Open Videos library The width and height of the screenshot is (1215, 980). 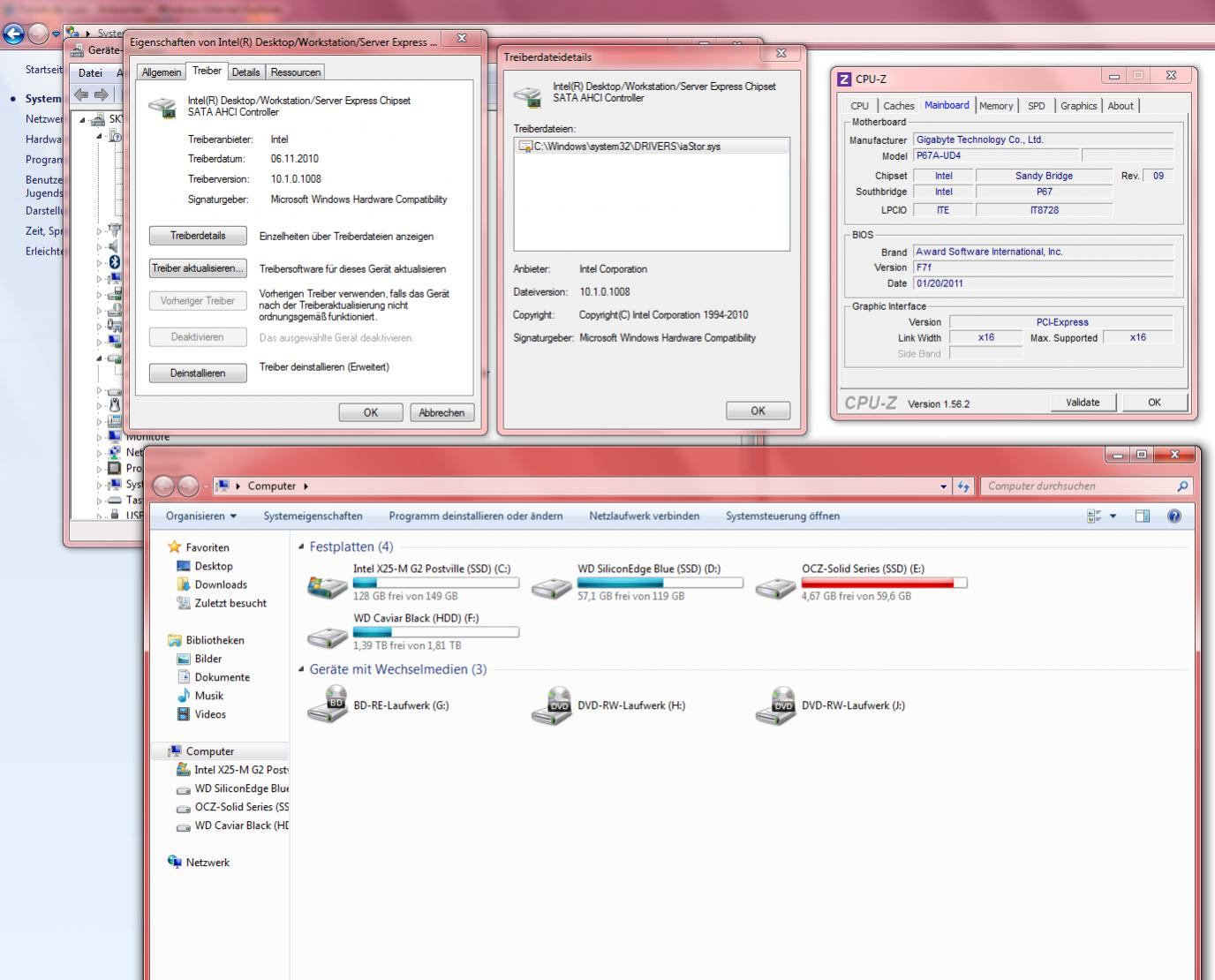(210, 714)
